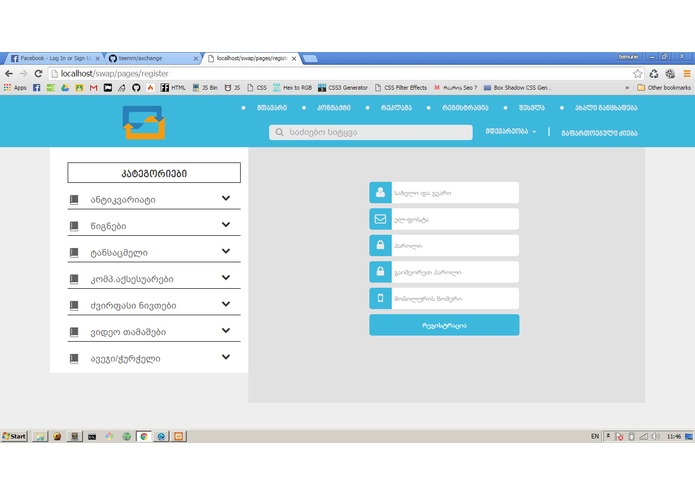Open the მთავარი menu item

pos(272,108)
